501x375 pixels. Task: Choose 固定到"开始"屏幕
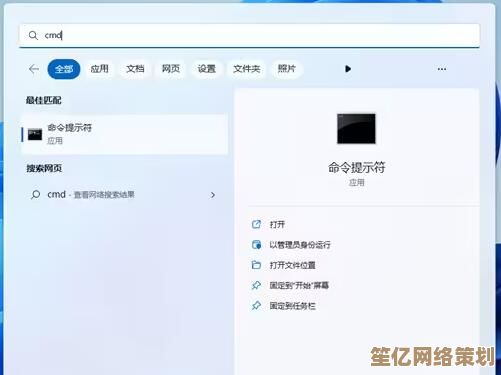click(x=299, y=286)
